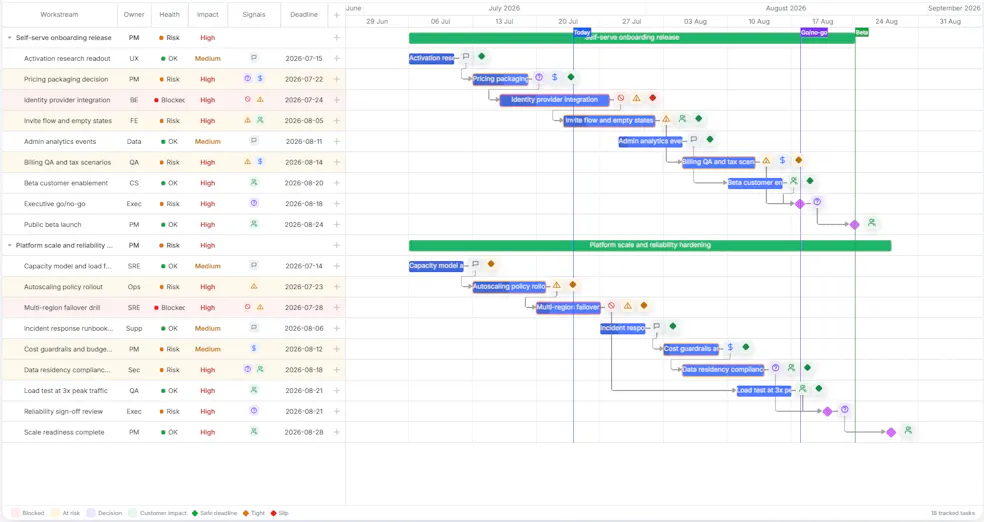The height and width of the screenshot is (522, 984).
Task: Add a column with the header plus icon
Action: pos(336,14)
